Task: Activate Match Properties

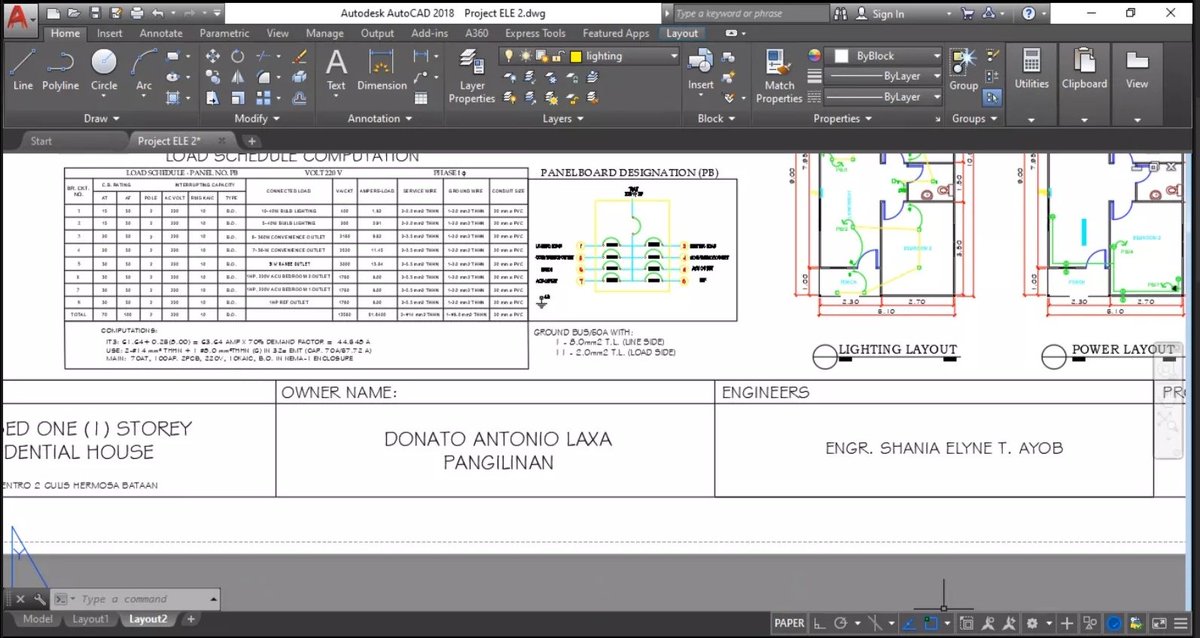Action: (x=779, y=76)
